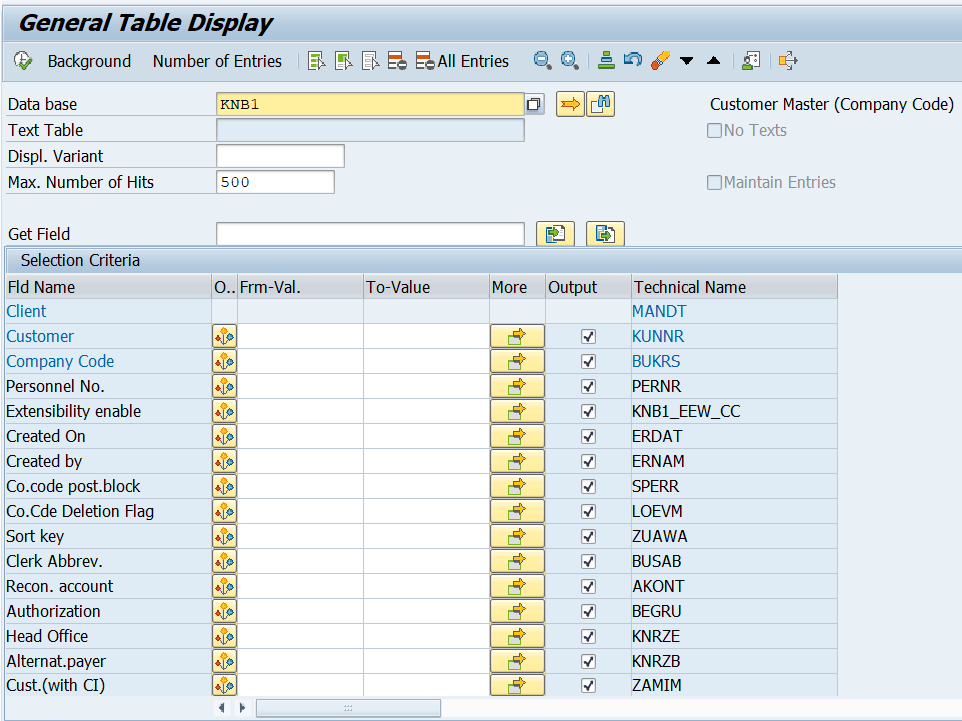Click Delete All Entries toolbar button
The image size is (962, 721).
click(x=462, y=61)
